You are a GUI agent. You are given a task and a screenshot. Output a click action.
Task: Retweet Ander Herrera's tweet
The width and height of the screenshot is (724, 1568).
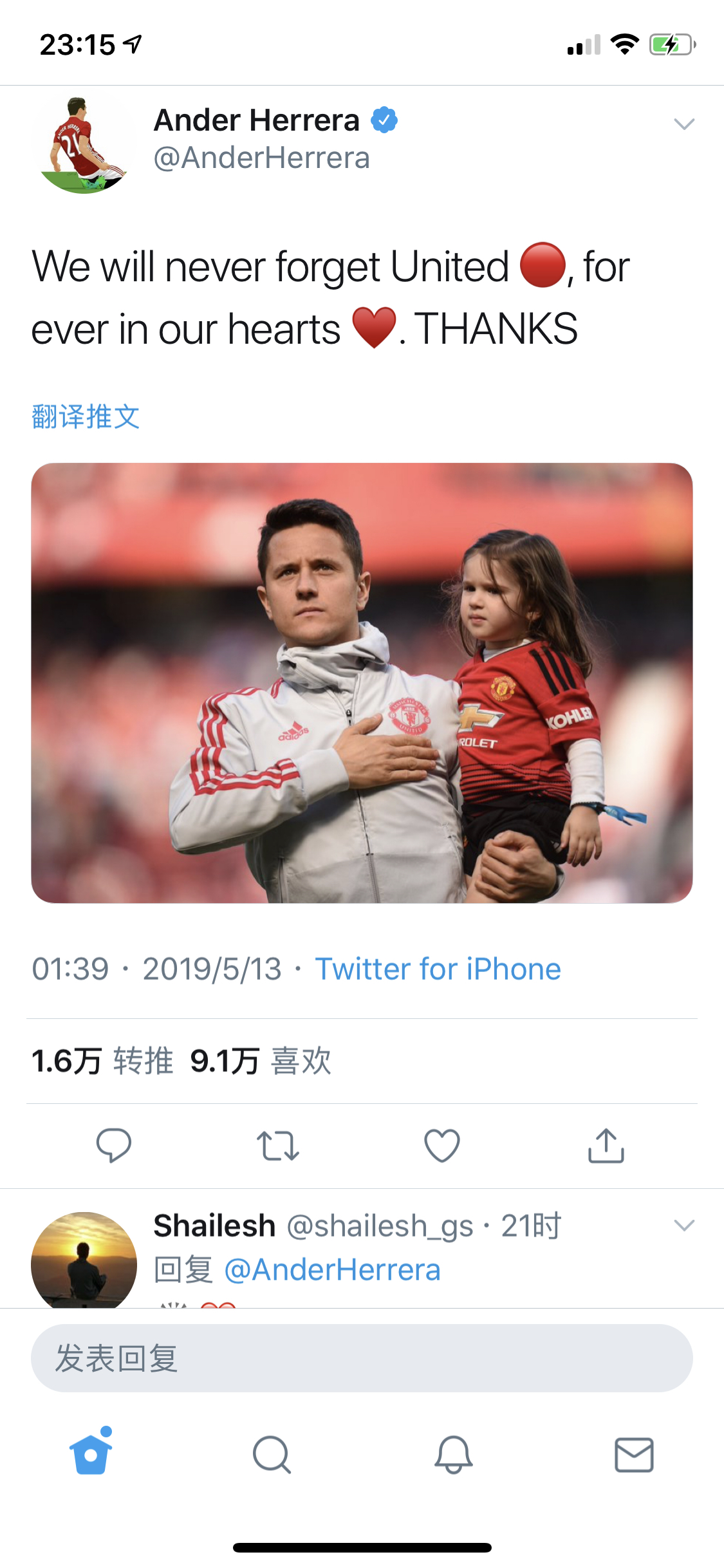pos(277,1146)
